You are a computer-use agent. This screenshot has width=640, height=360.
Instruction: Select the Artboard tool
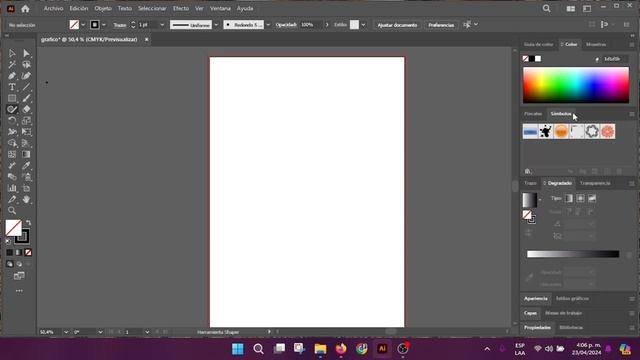(x=27, y=188)
